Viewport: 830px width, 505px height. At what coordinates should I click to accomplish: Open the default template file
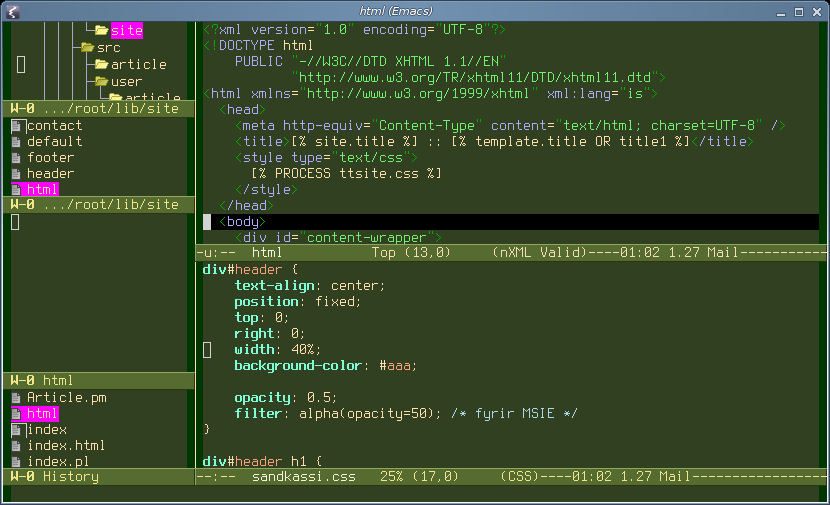point(55,142)
